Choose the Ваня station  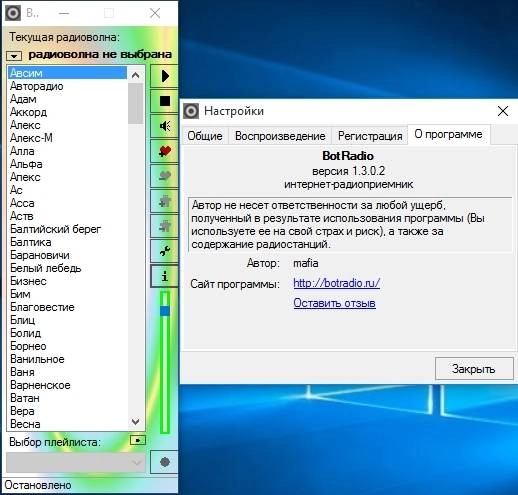pyautogui.click(x=67, y=372)
